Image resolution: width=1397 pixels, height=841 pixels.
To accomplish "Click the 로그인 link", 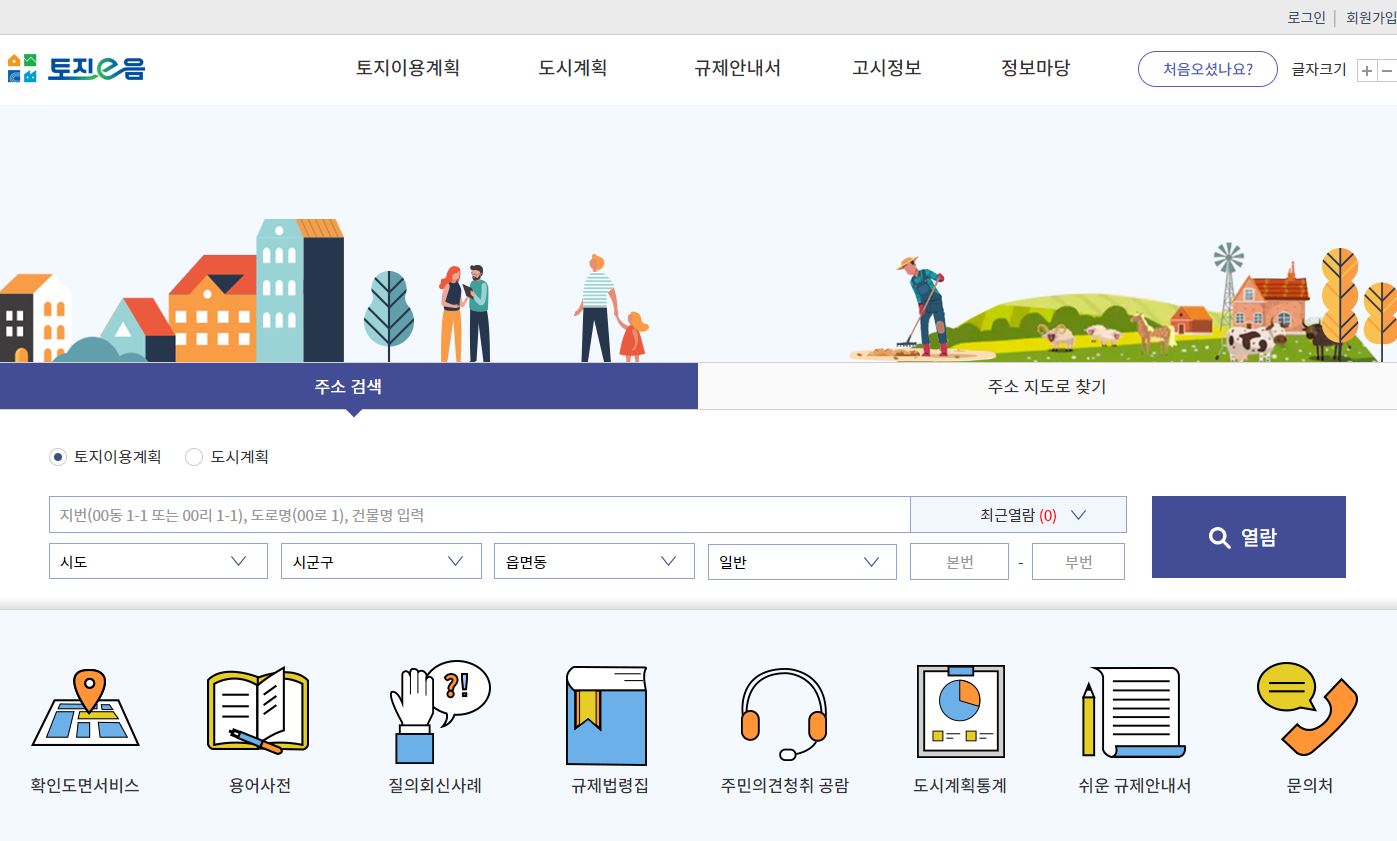I will coord(1306,17).
